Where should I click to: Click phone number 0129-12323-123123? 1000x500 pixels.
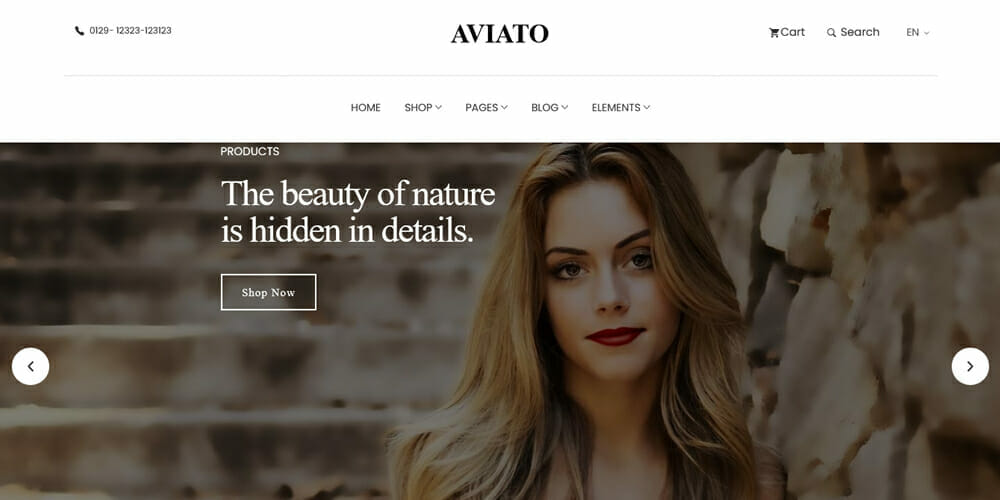click(130, 31)
